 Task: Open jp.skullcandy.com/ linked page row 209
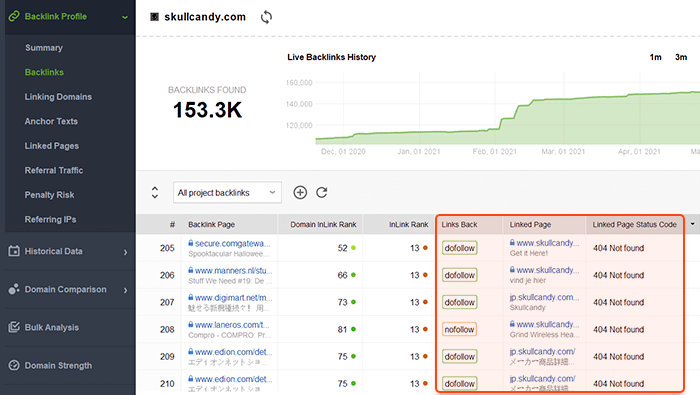542,352
